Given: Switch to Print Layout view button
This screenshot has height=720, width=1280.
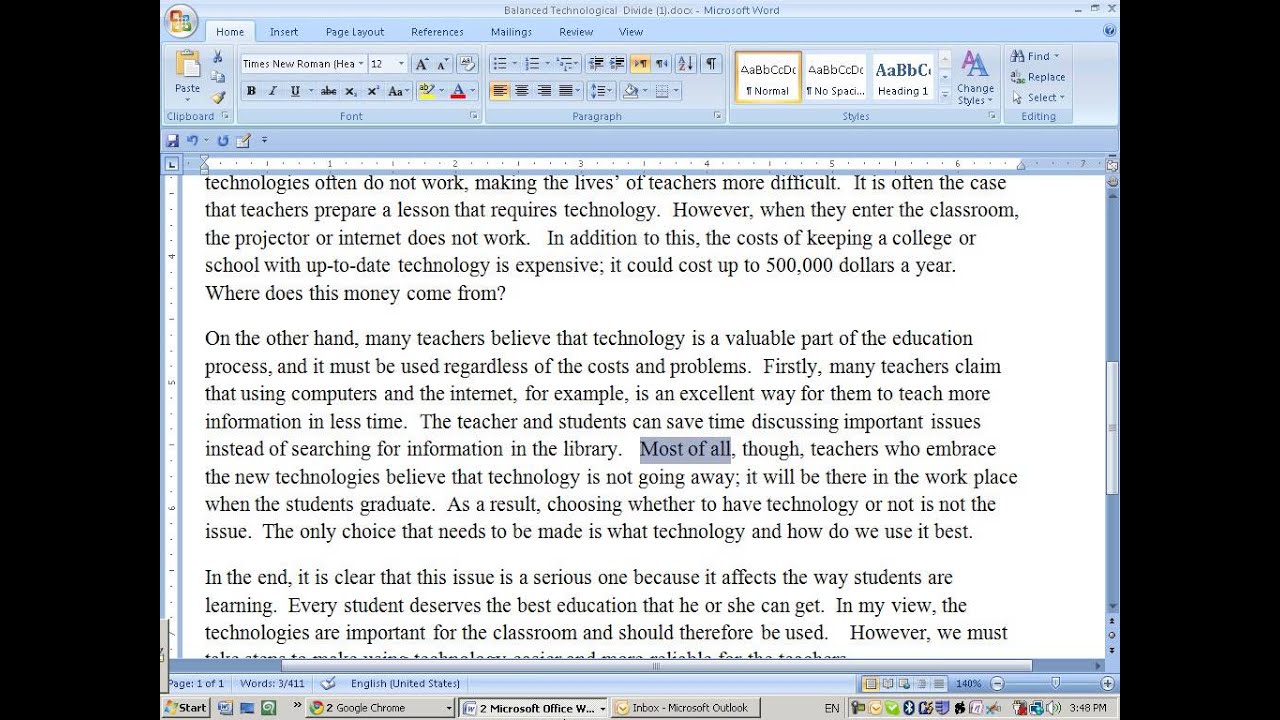Looking at the screenshot, I should pos(871,683).
